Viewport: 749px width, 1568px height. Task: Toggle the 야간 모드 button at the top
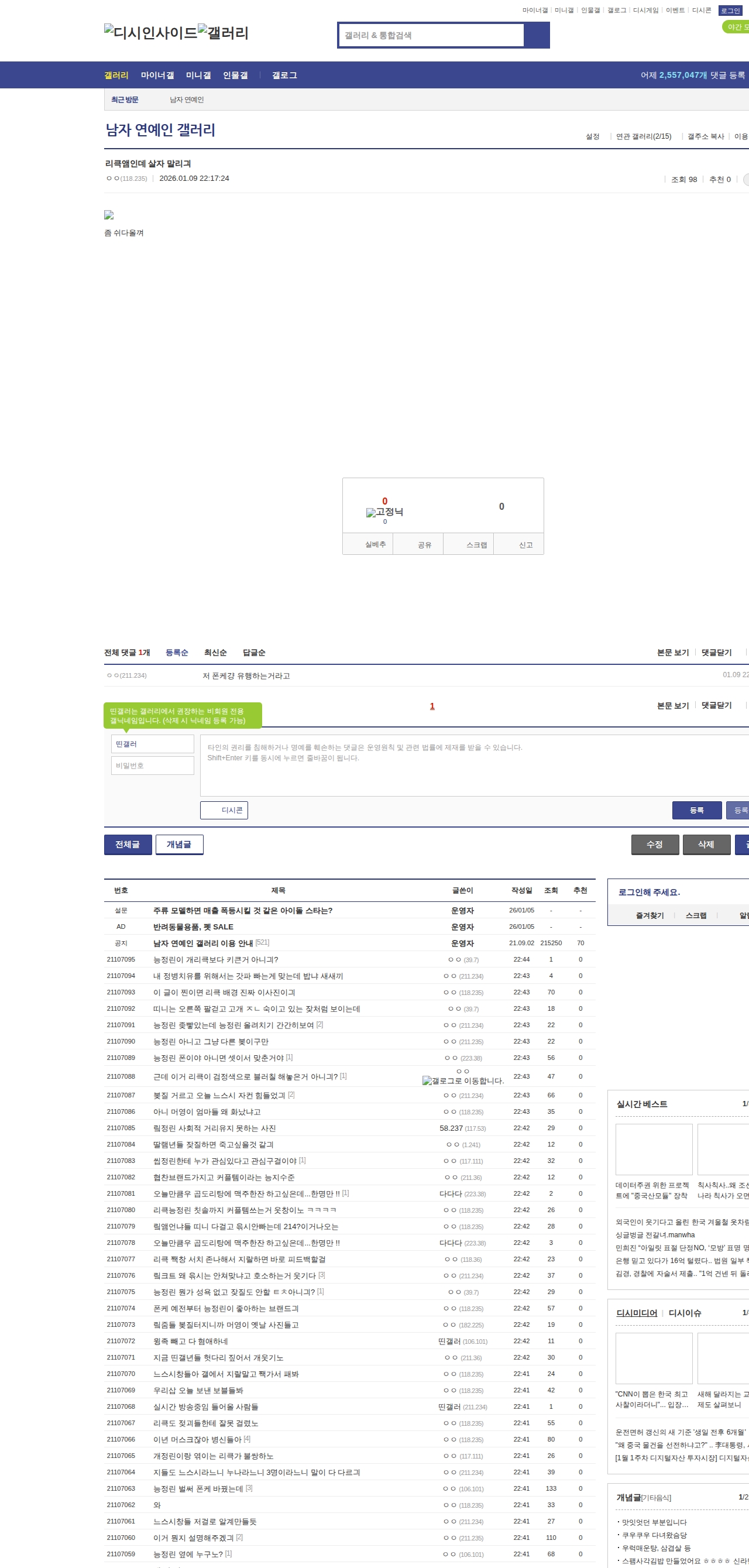(x=737, y=27)
